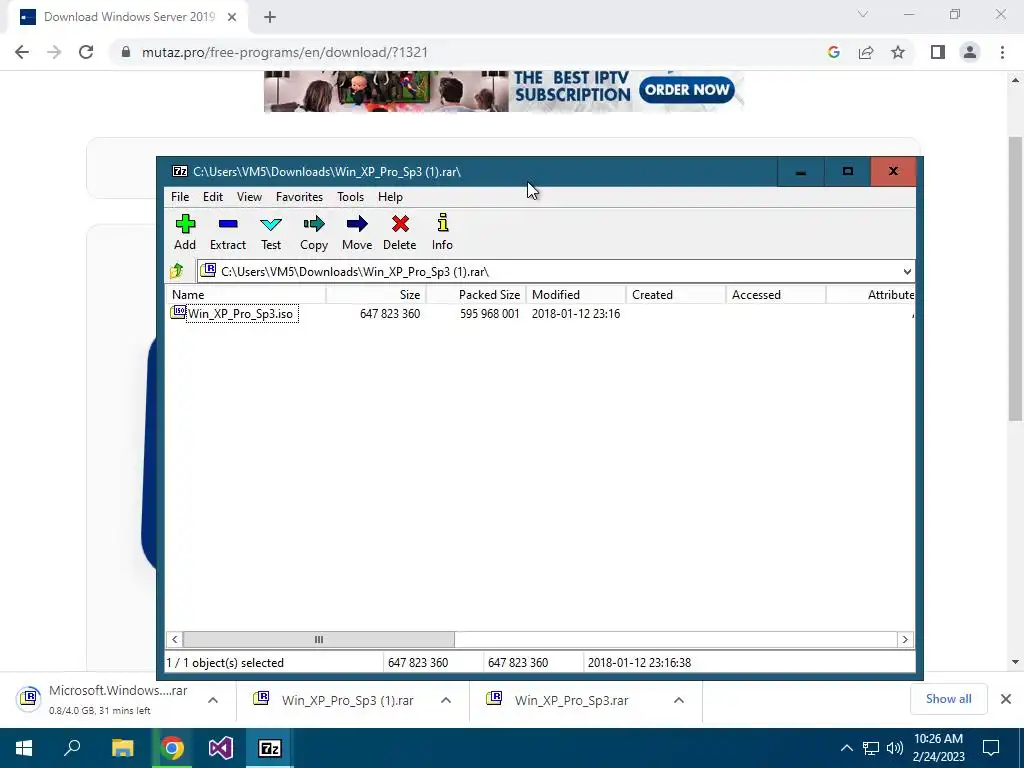Select the Win_XP_Pro_Sp3.iso file name
1024x768 pixels.
tap(241, 313)
